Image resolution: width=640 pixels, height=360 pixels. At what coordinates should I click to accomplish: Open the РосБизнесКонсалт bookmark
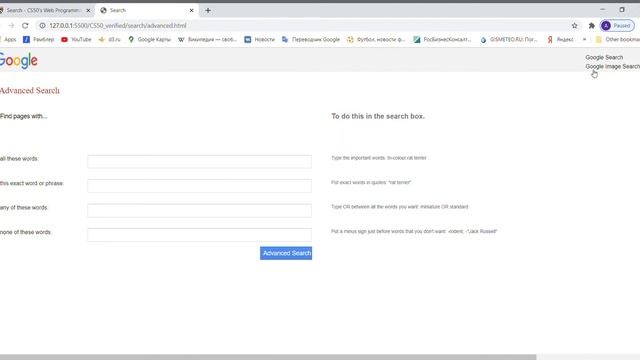(x=442, y=40)
